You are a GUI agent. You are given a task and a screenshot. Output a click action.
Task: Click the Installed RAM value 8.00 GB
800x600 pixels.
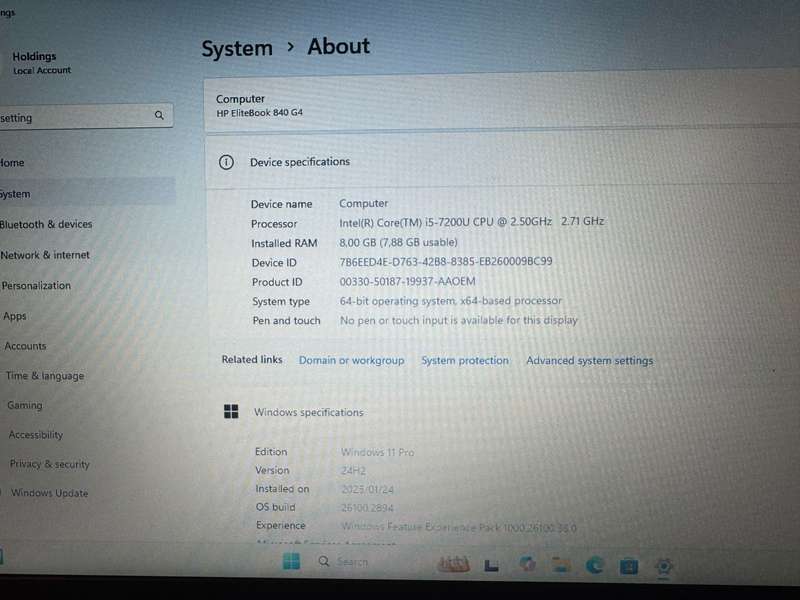point(398,242)
